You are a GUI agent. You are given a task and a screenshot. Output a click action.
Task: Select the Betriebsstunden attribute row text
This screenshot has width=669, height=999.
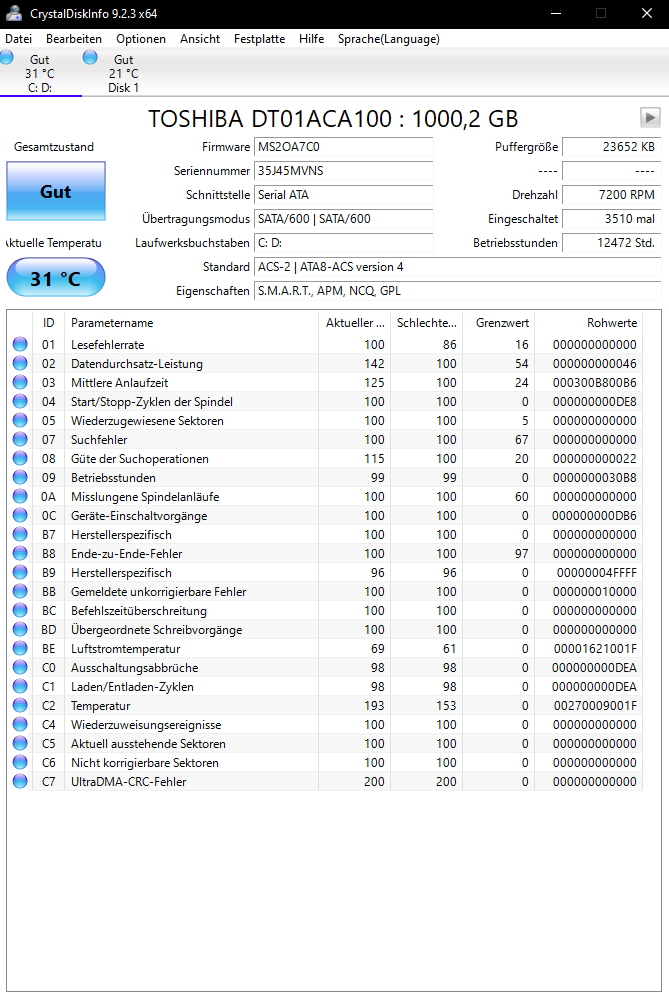point(113,478)
